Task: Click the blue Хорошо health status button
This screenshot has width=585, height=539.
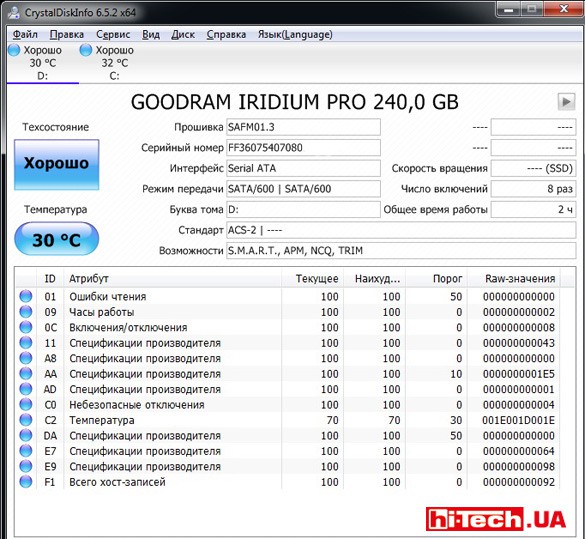Action: (57, 164)
